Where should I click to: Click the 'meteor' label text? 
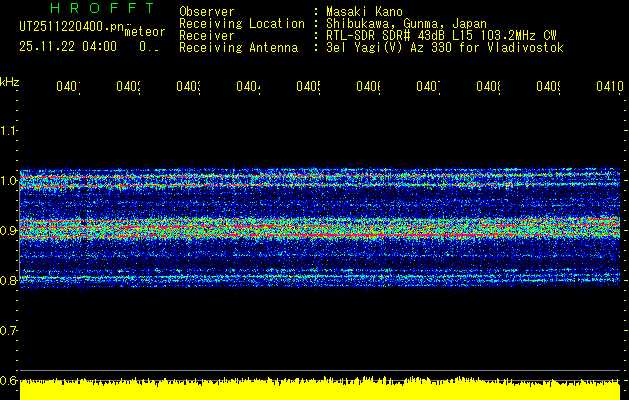pyautogui.click(x=144, y=32)
